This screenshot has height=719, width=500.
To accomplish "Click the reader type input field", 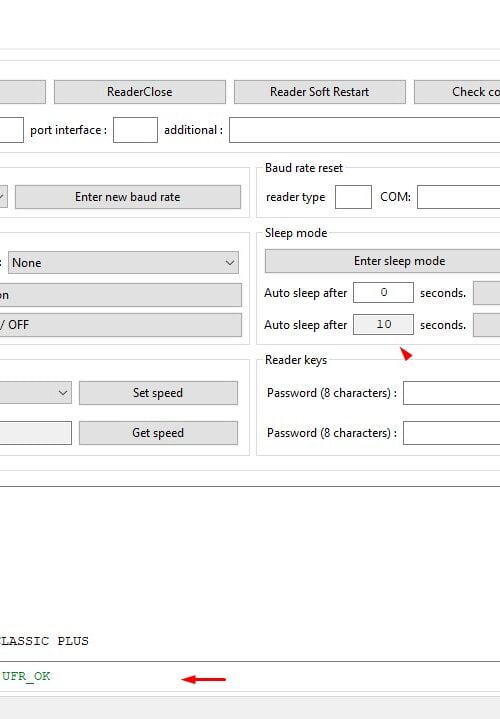I will pyautogui.click(x=353, y=197).
